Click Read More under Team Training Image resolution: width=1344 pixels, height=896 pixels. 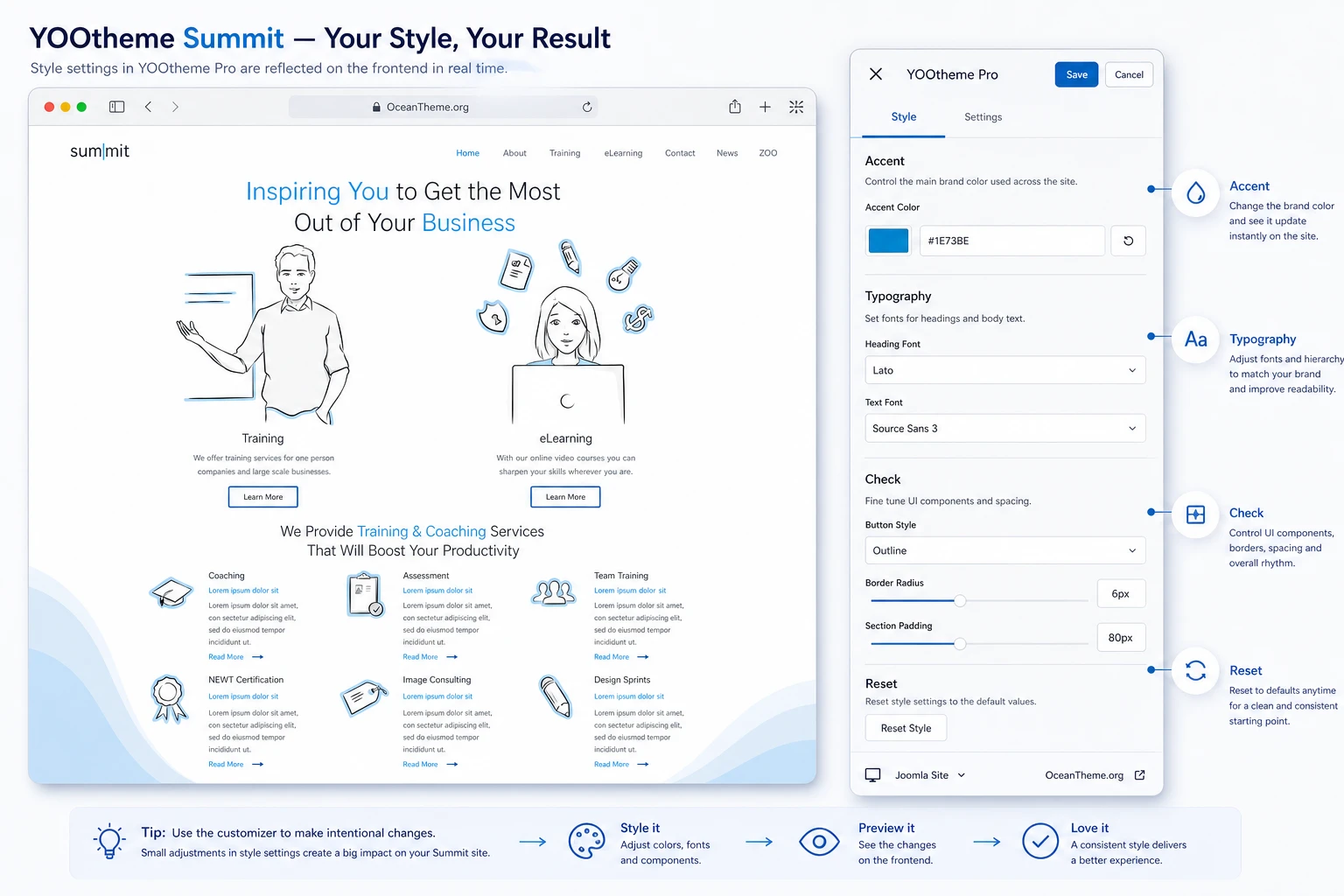click(622, 657)
